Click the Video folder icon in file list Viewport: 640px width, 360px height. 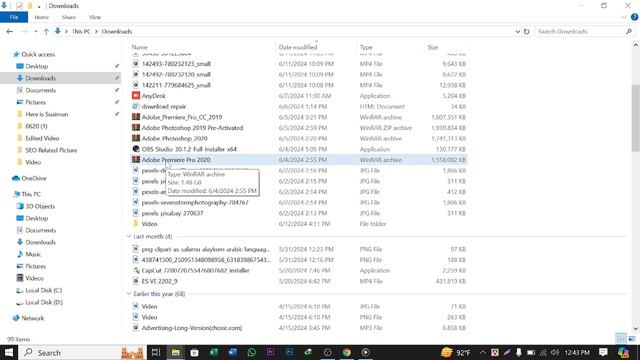[136, 224]
